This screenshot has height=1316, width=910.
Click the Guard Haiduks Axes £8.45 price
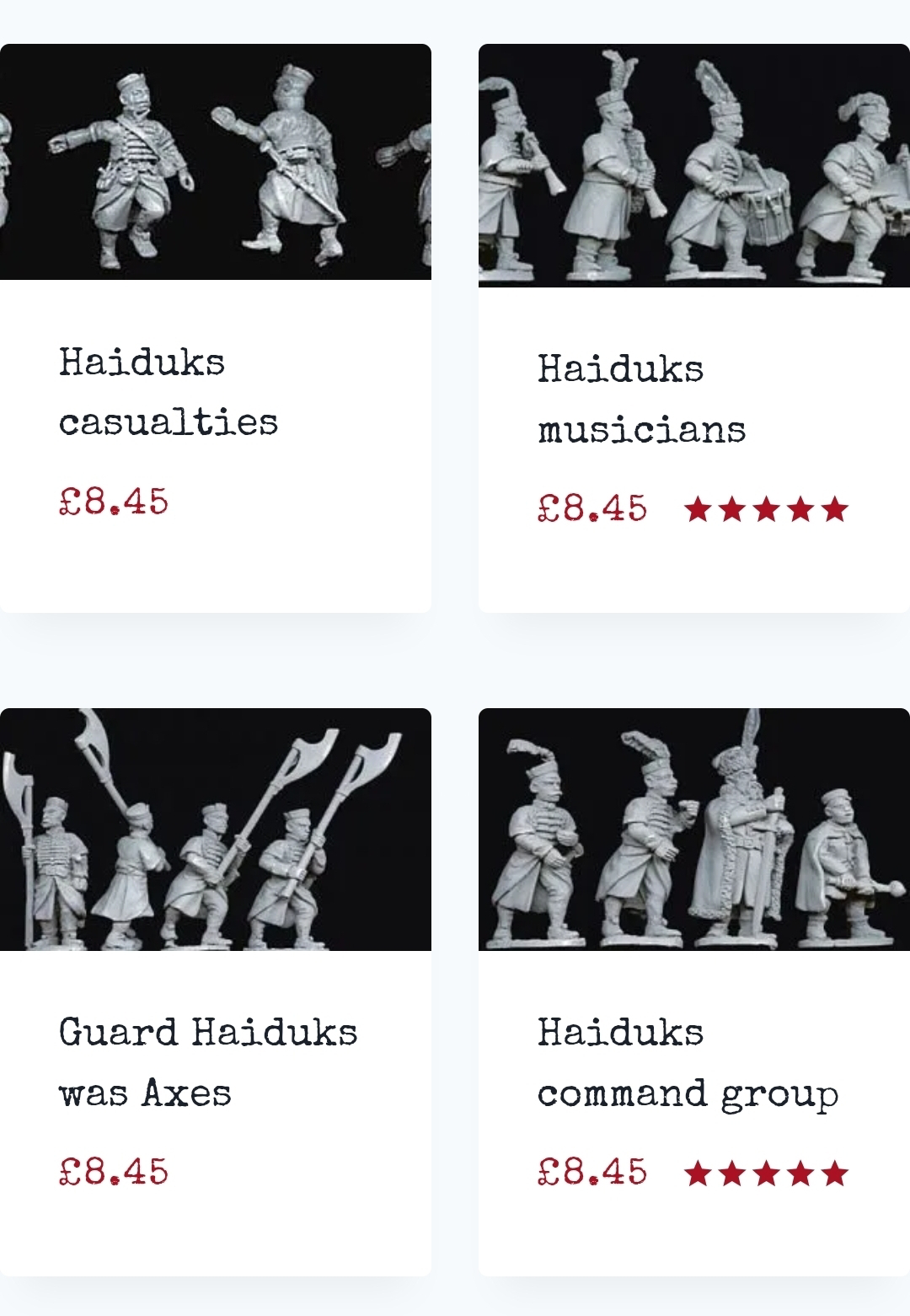click(x=114, y=1172)
